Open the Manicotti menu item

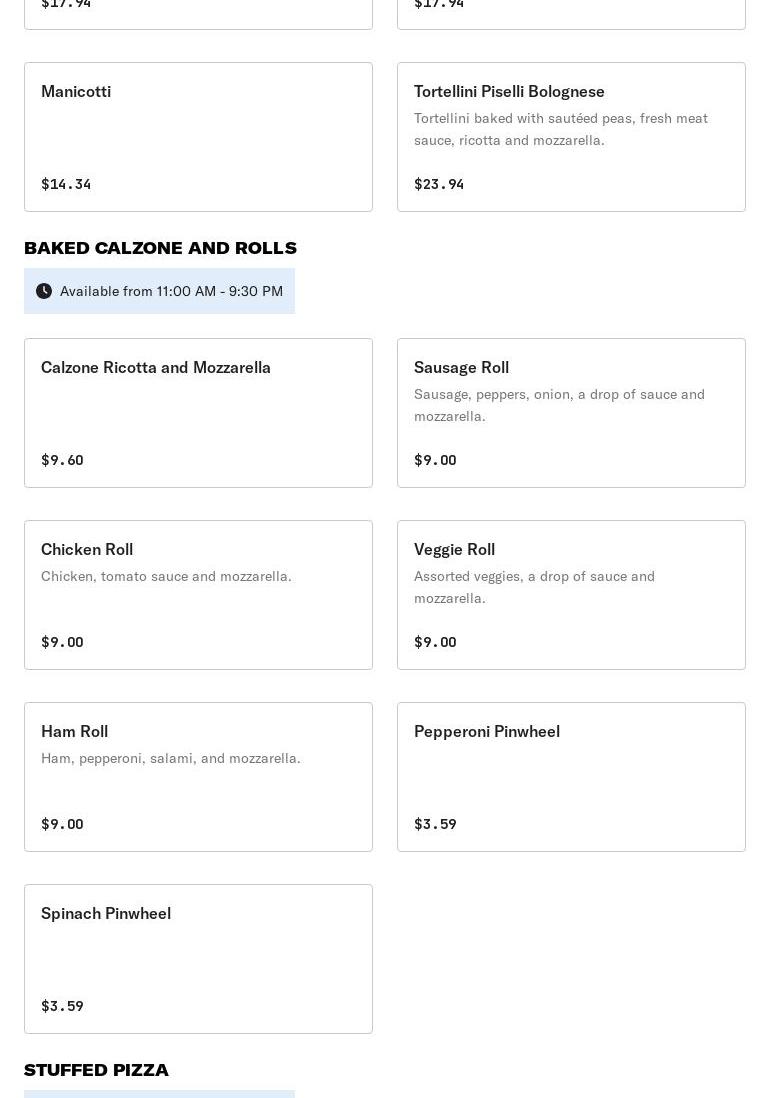198,137
